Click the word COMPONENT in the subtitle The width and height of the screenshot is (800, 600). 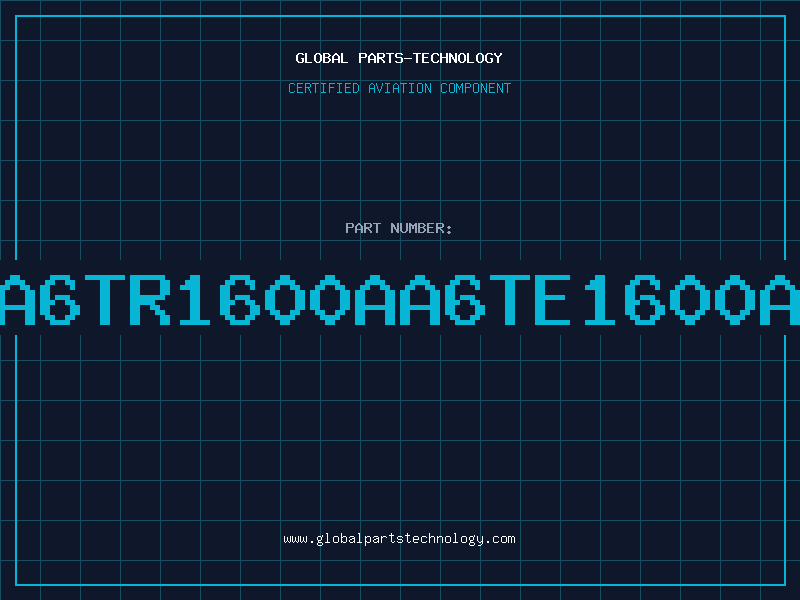(x=475, y=88)
